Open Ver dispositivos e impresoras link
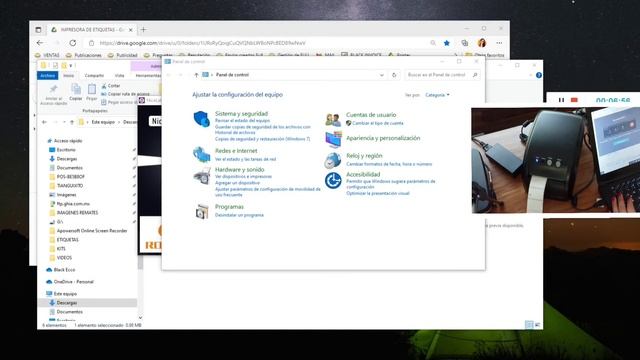640x360 pixels. 243,177
